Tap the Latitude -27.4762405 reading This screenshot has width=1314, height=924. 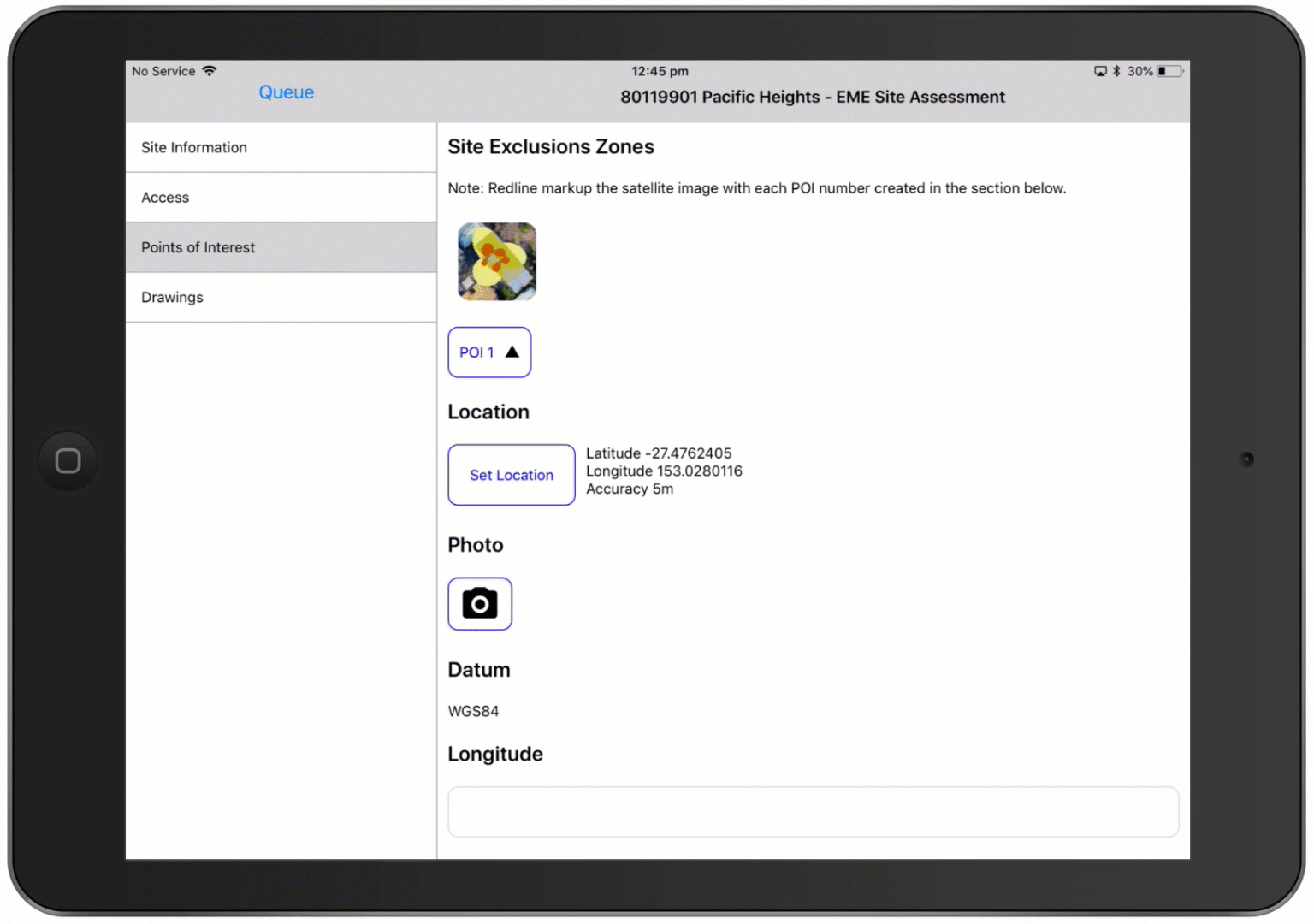[659, 453]
